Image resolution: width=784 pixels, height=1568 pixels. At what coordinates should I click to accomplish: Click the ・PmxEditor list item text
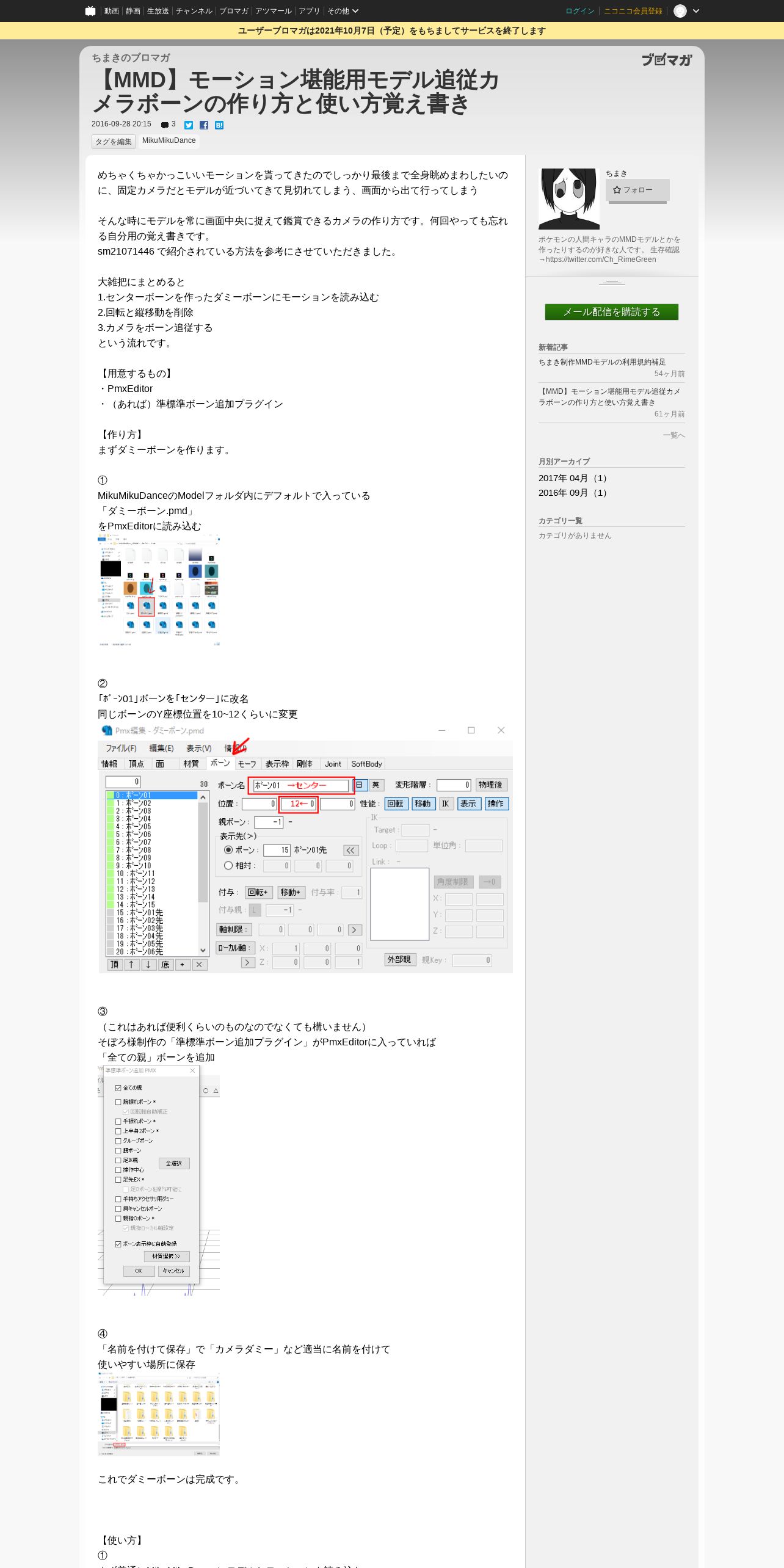pos(125,389)
